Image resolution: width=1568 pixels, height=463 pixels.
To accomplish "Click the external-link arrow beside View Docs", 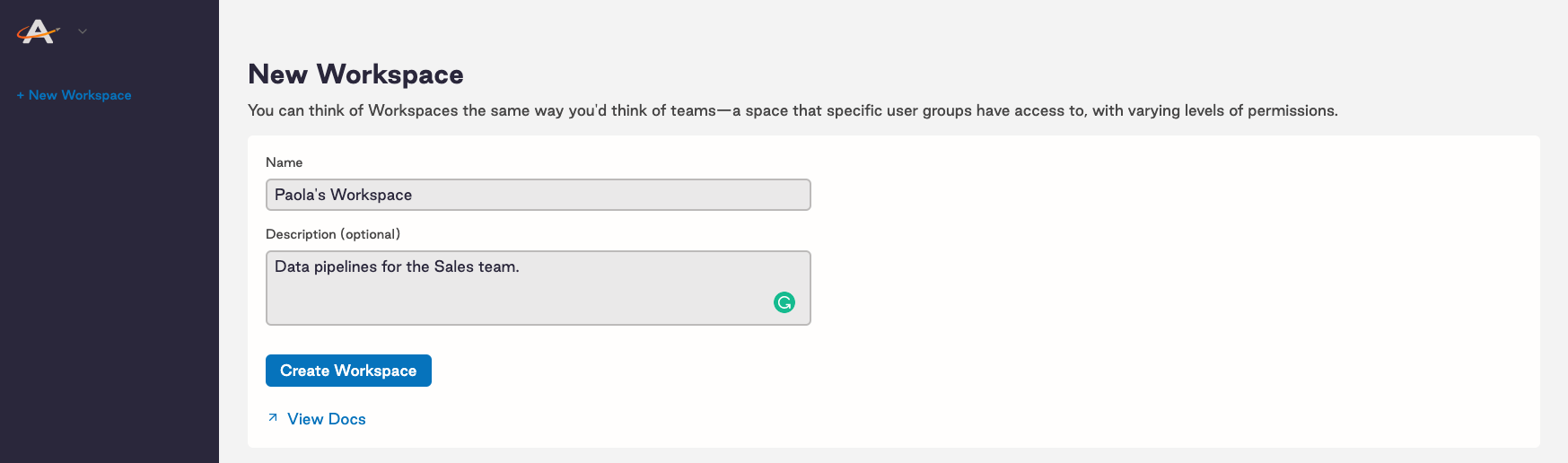I will coord(273,418).
